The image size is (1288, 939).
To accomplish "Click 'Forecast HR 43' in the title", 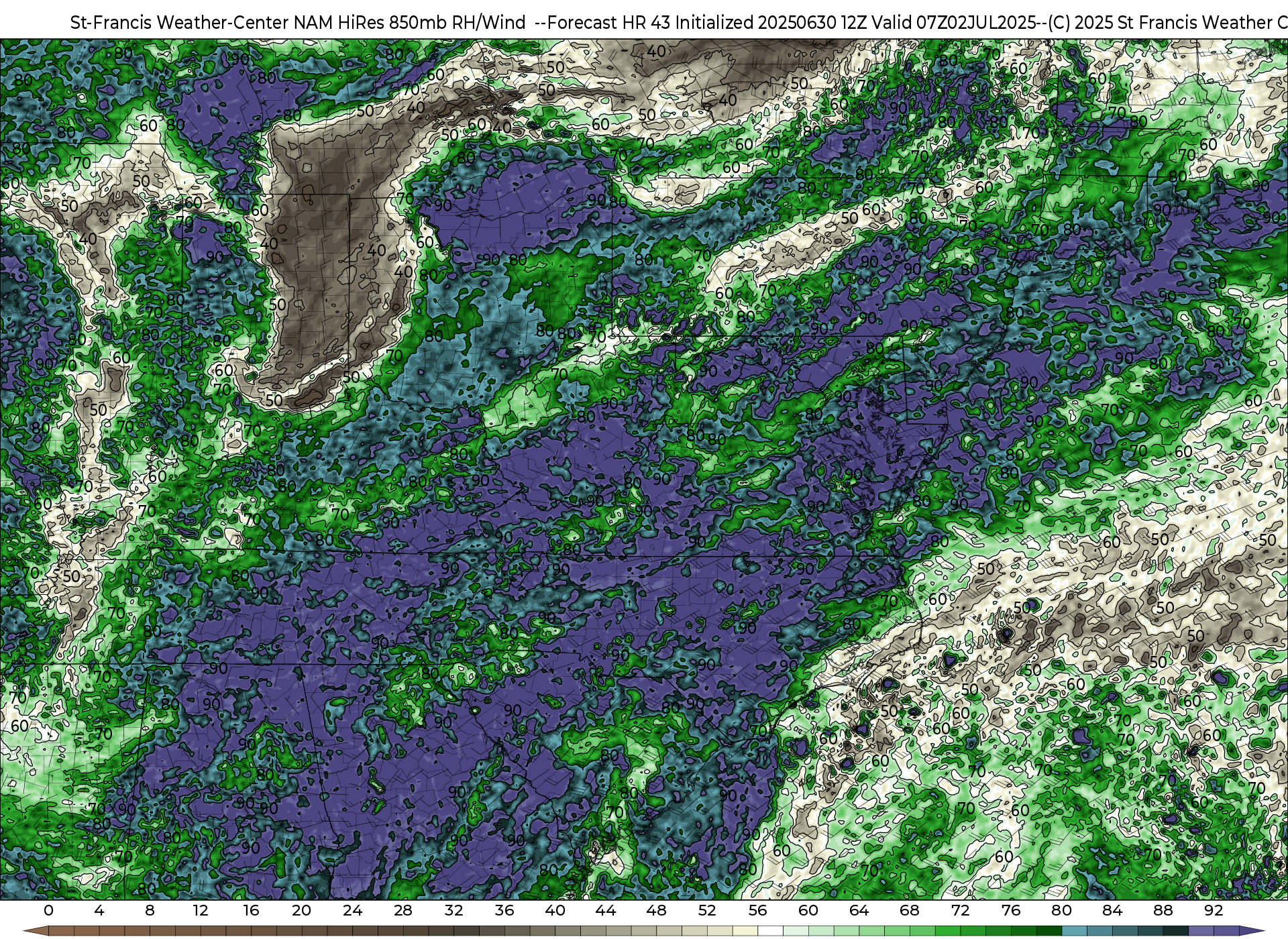I will coord(609,23).
